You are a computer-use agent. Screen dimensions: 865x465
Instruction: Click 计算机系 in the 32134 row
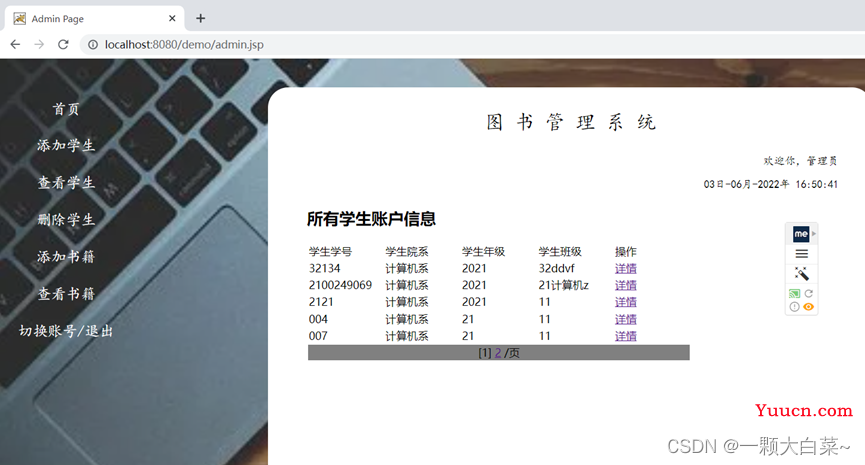click(x=407, y=269)
